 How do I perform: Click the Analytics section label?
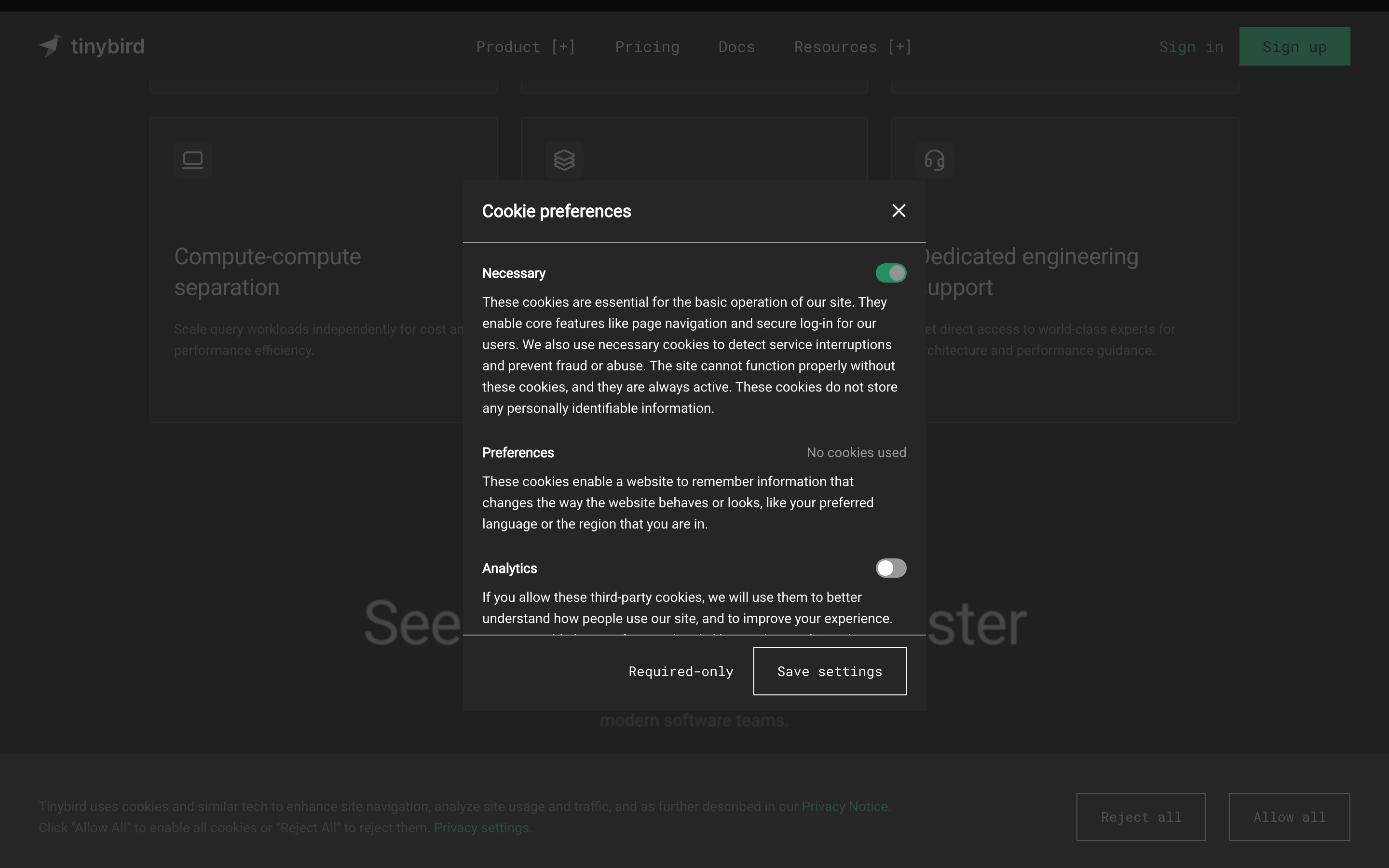pos(509,569)
